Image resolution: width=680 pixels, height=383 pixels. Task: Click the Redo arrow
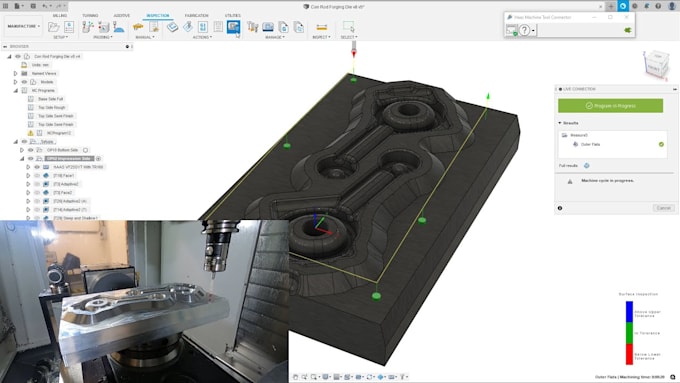click(x=60, y=6)
